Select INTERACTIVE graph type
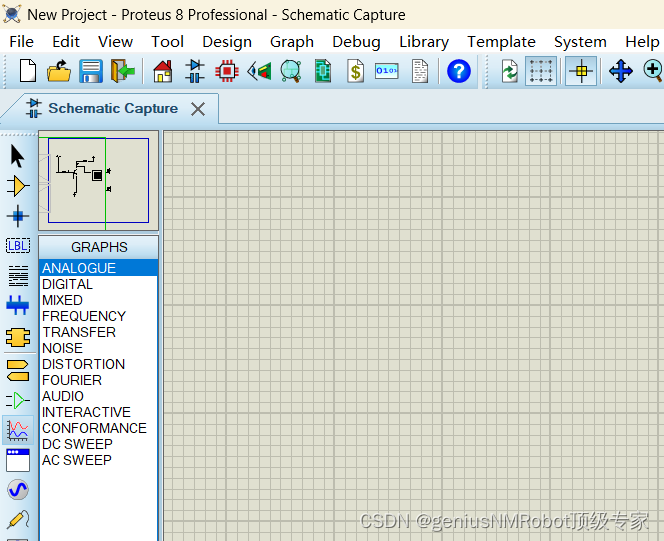This screenshot has width=664, height=541. coord(99,412)
